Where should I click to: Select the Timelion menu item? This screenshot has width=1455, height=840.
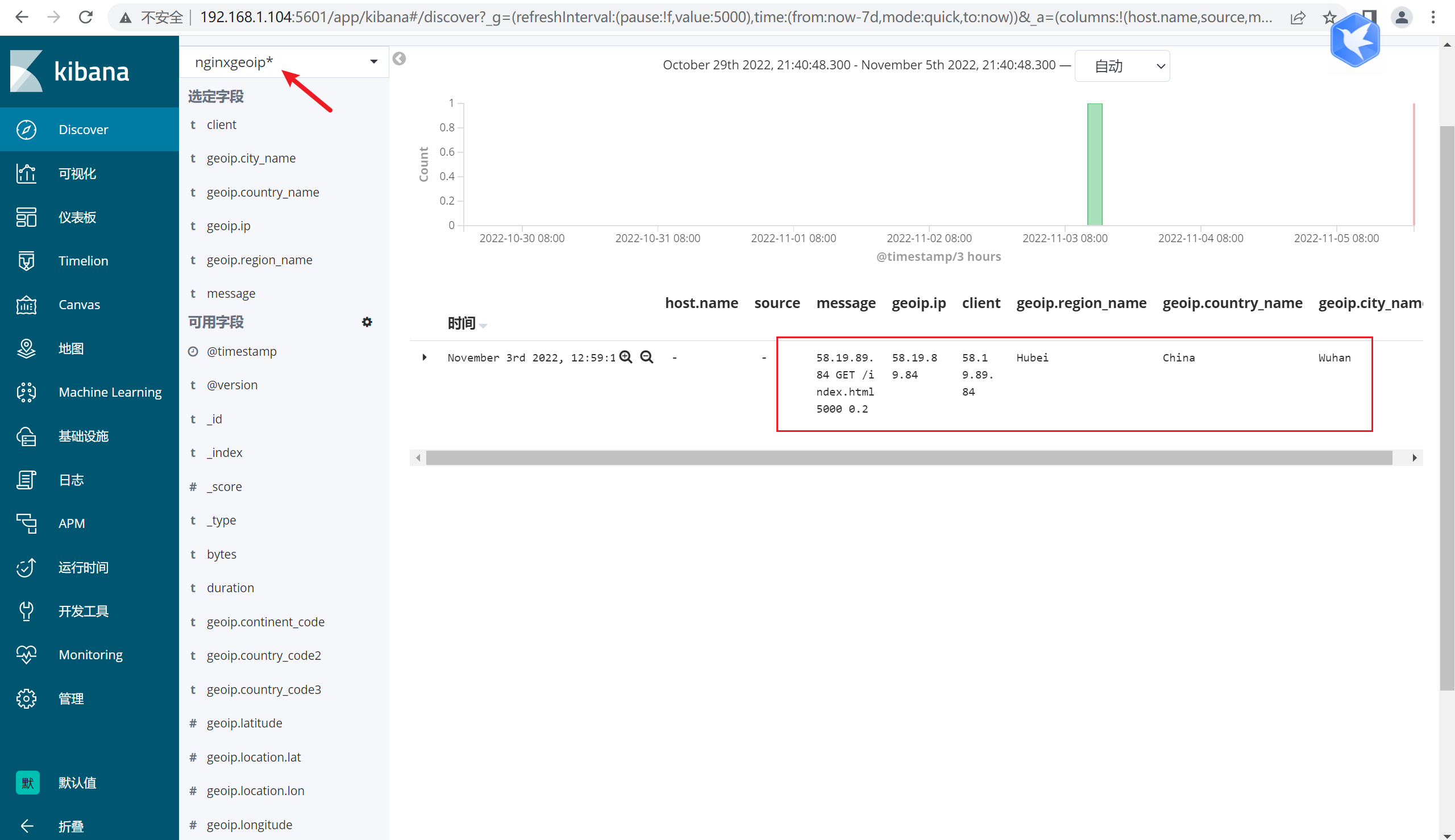click(83, 261)
